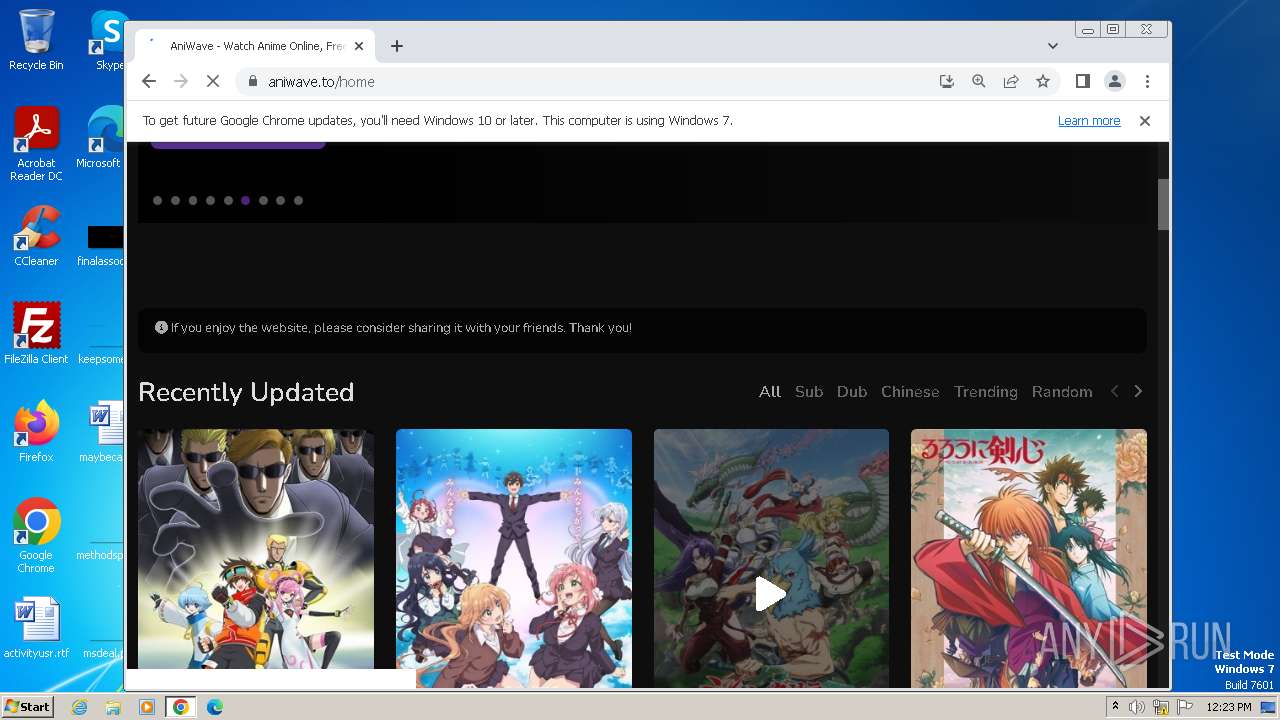Toggle Chrome side panel
Image resolution: width=1280 pixels, height=720 pixels.
(x=1083, y=82)
